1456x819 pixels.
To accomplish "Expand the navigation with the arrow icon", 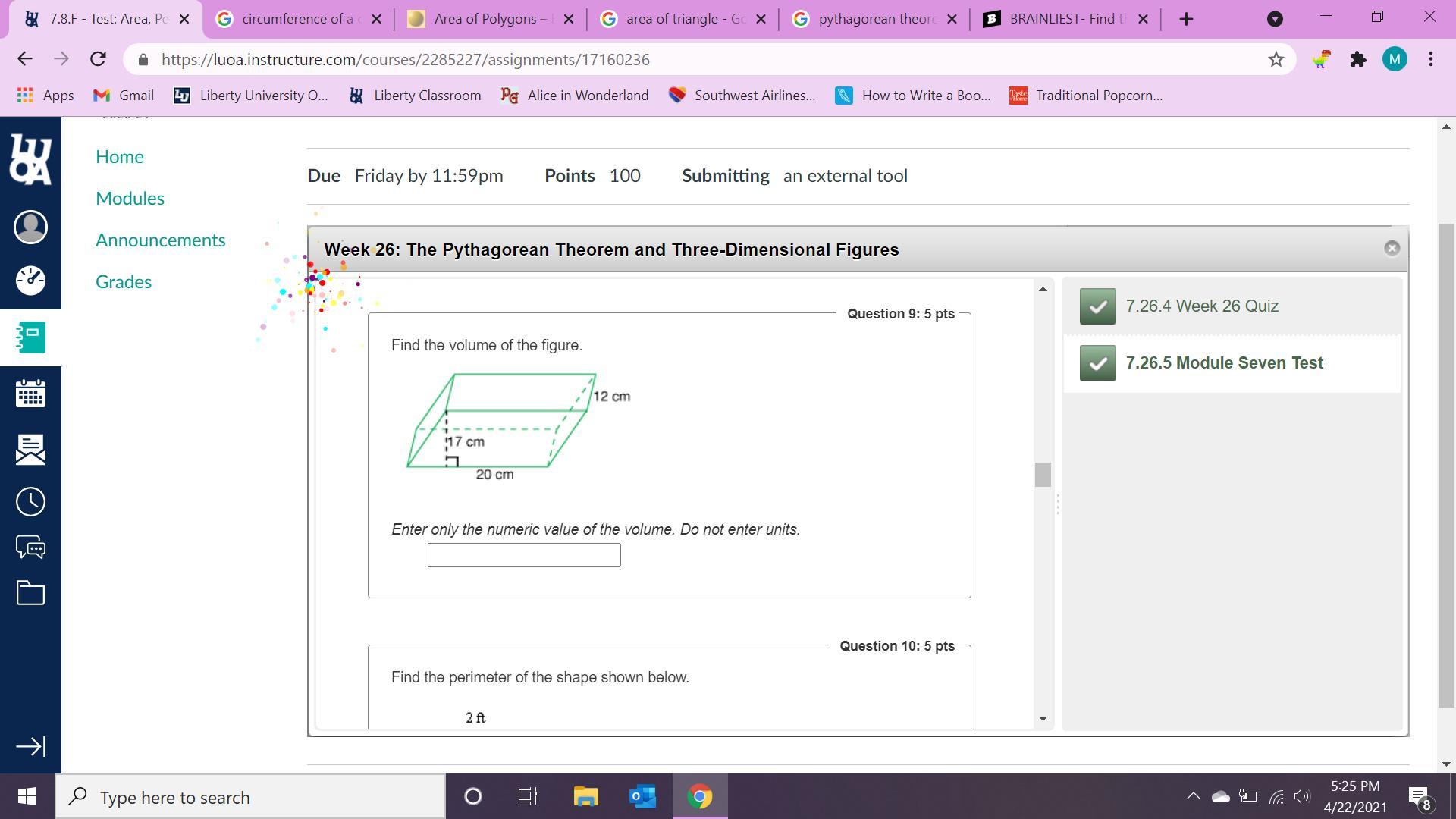I will 30,747.
